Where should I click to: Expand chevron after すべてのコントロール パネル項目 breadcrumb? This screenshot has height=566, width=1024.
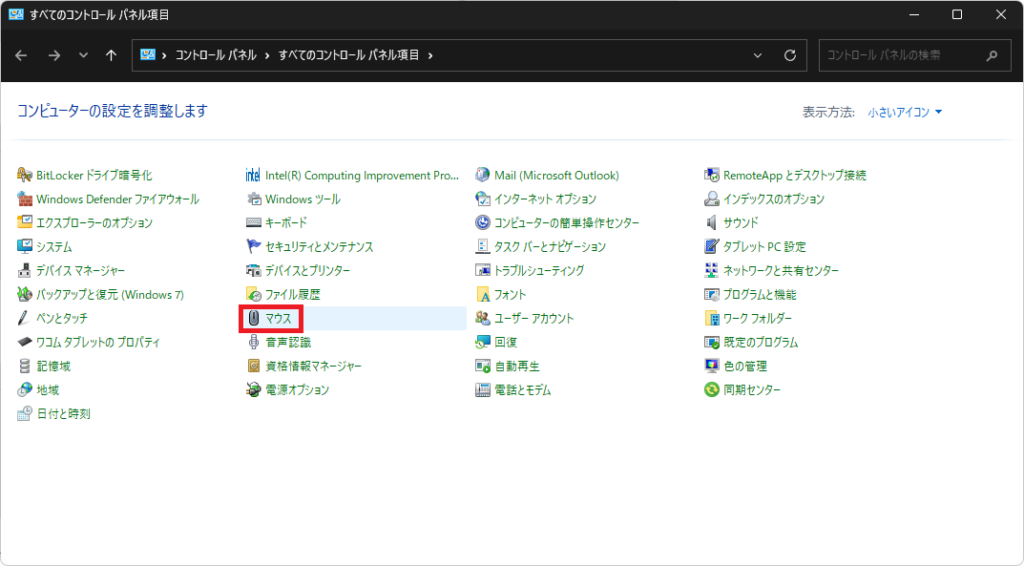[431, 56]
